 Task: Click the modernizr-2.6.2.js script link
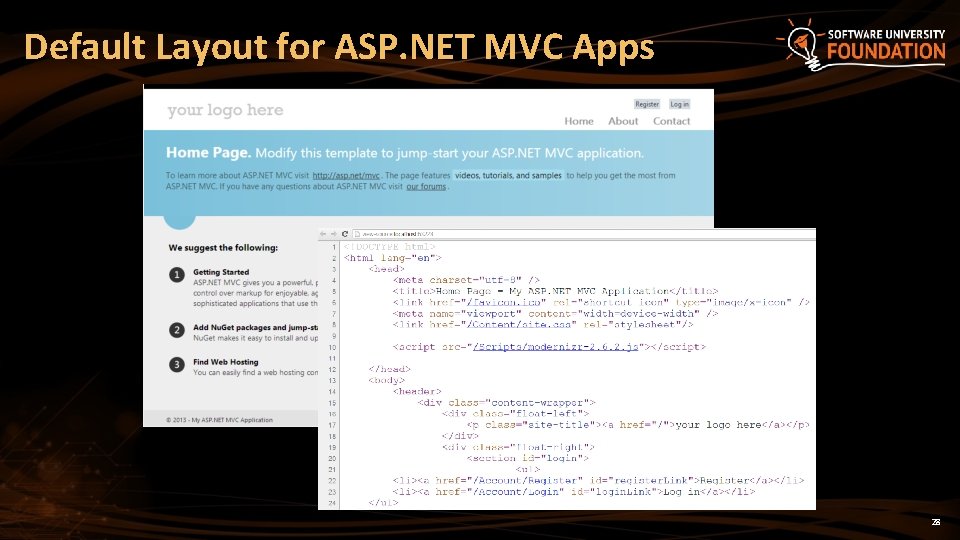coord(555,347)
